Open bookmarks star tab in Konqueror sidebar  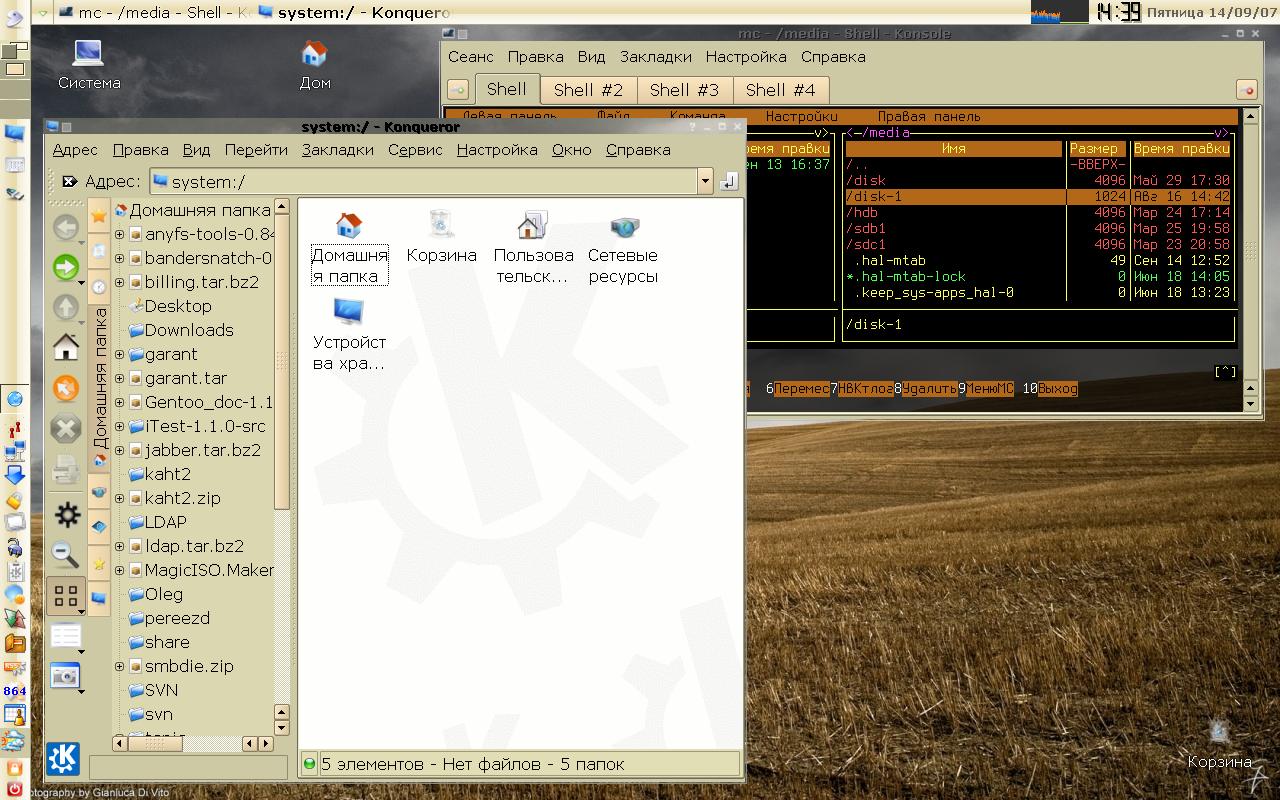click(x=99, y=215)
